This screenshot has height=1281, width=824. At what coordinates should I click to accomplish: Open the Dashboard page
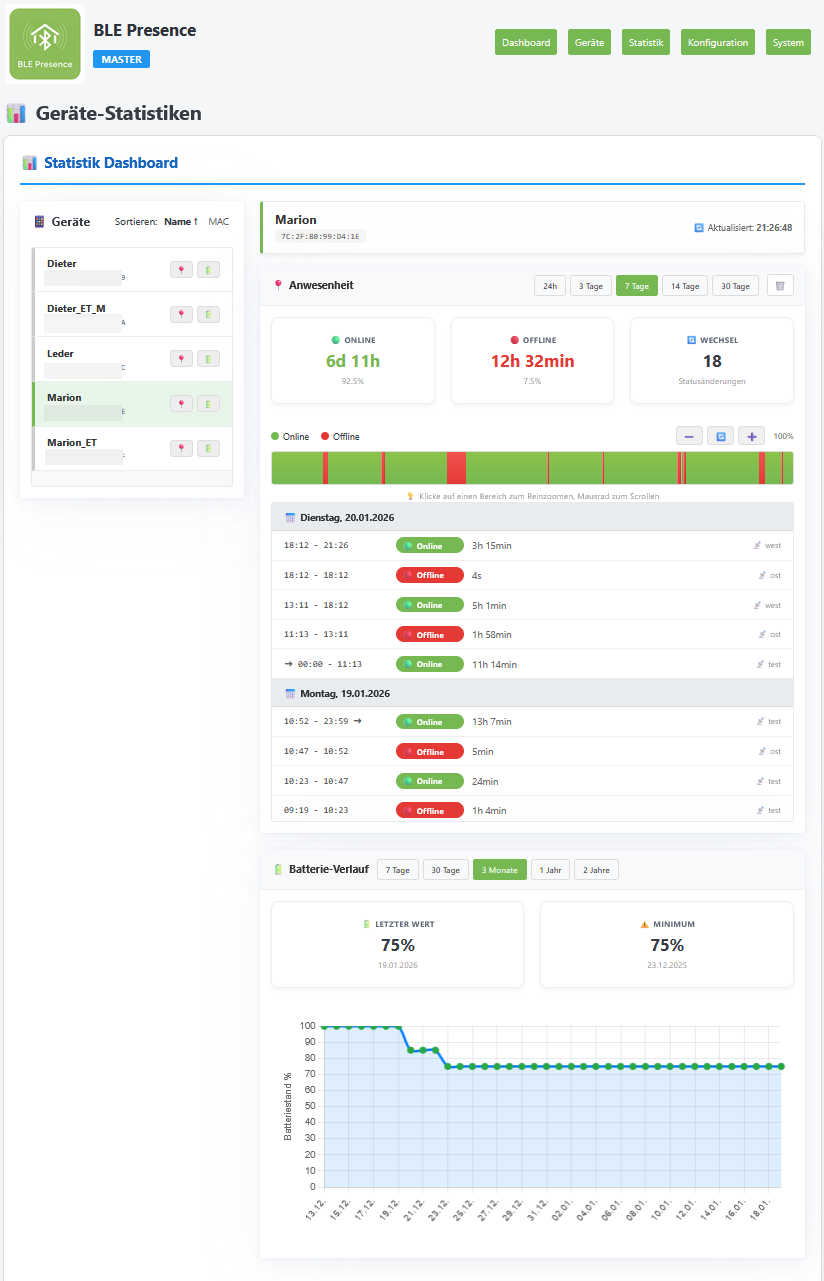click(x=526, y=42)
